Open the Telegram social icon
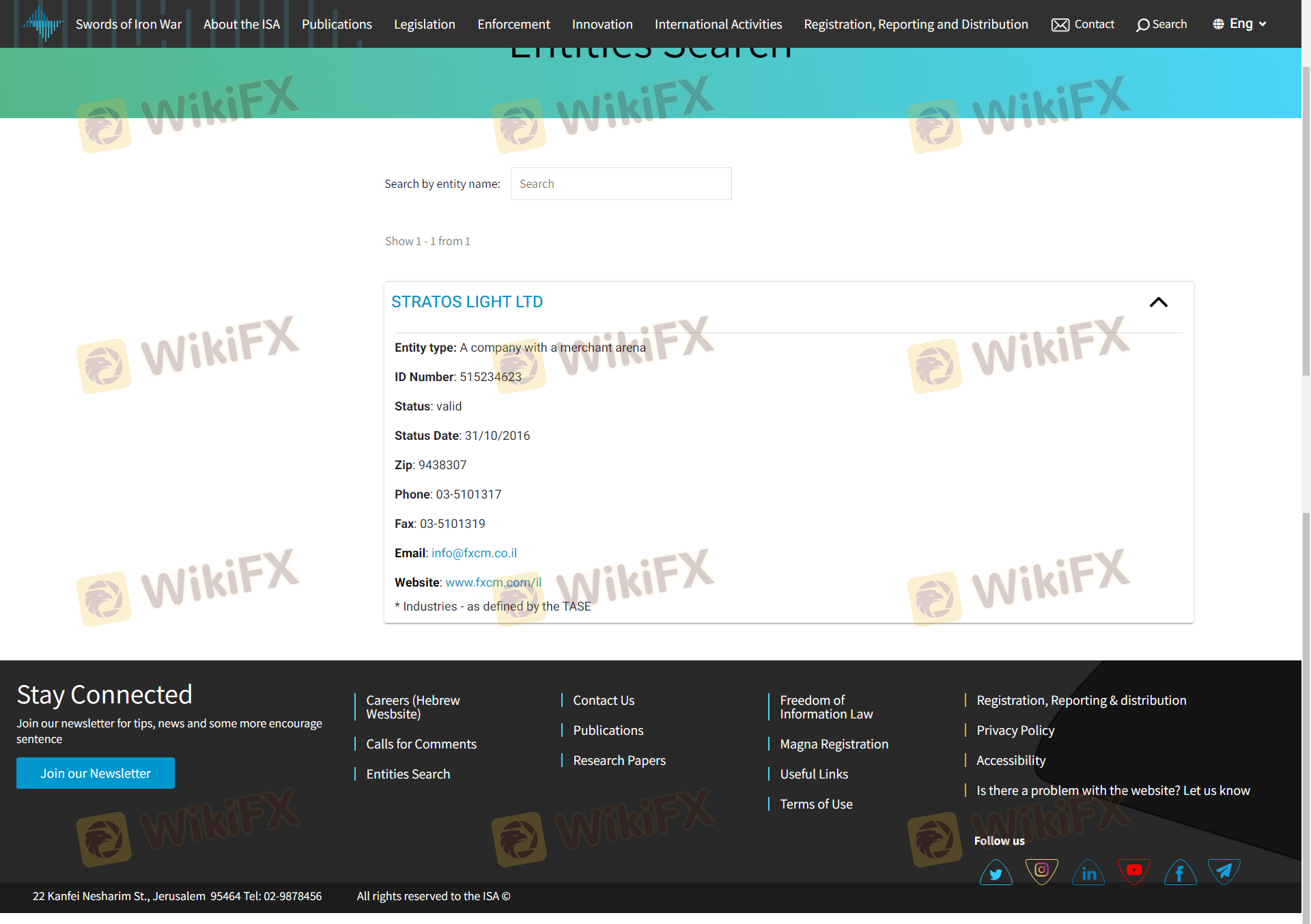 [1224, 871]
